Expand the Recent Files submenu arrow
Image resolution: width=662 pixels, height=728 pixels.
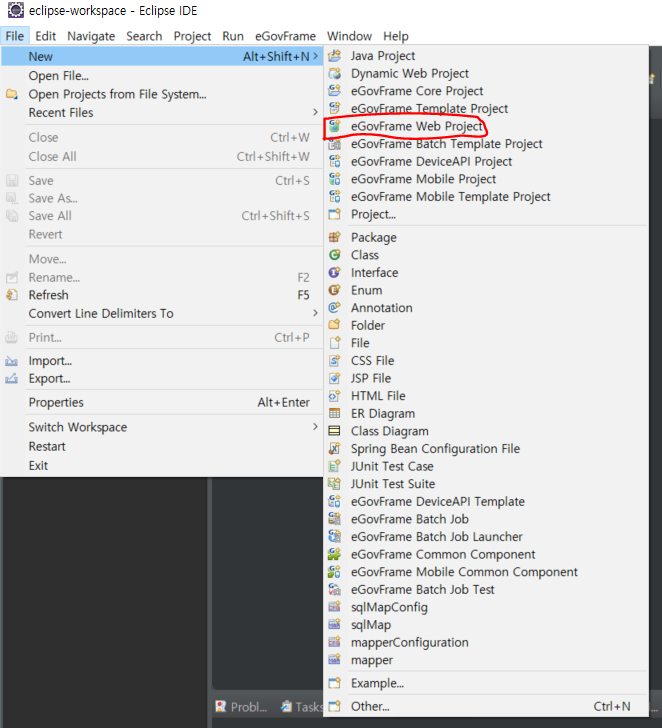click(x=315, y=112)
